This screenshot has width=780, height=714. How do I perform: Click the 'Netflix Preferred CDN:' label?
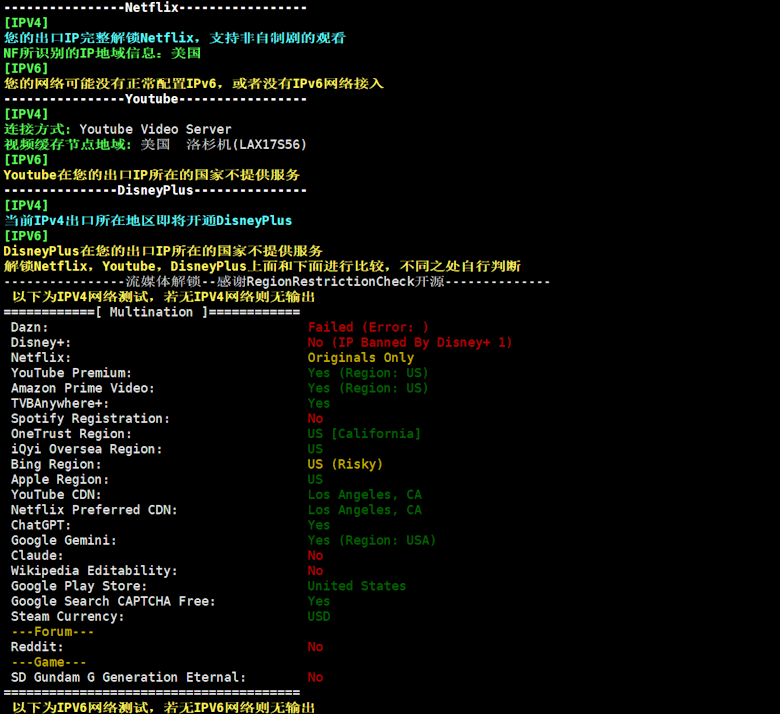click(x=94, y=510)
